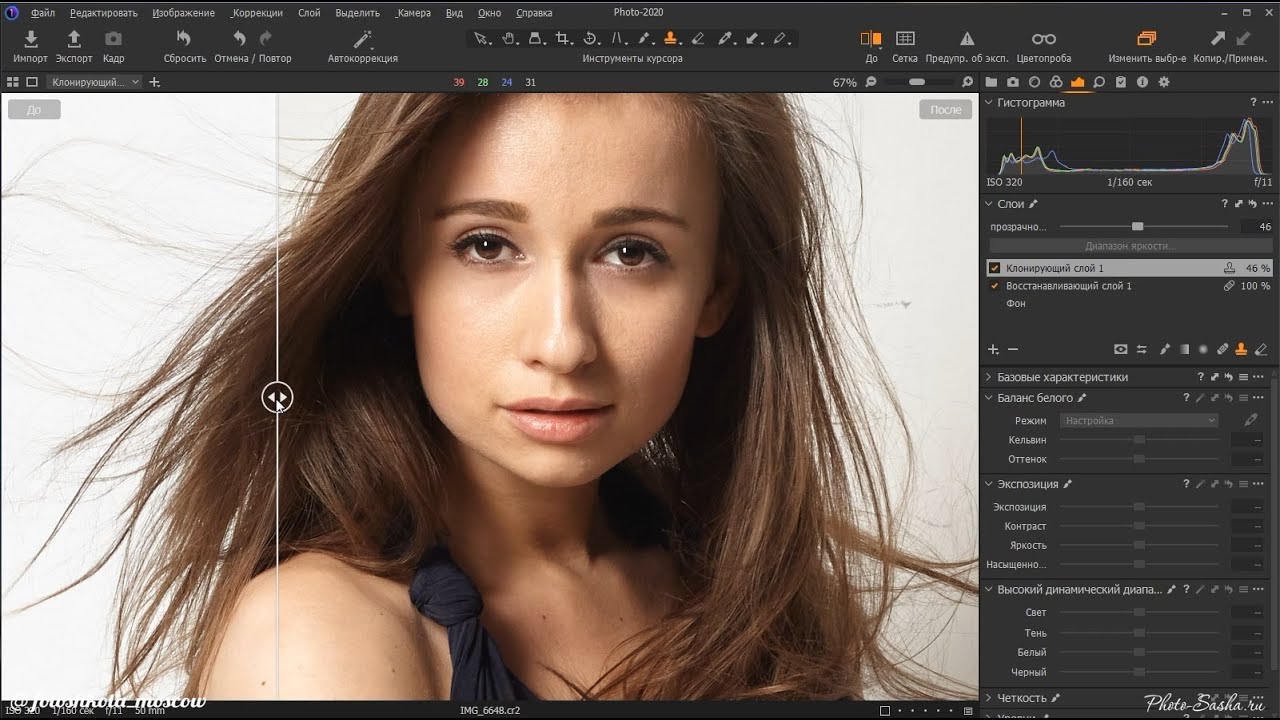Select the Pan hand cursor tool
Image resolution: width=1280 pixels, height=720 pixels.
[x=508, y=39]
